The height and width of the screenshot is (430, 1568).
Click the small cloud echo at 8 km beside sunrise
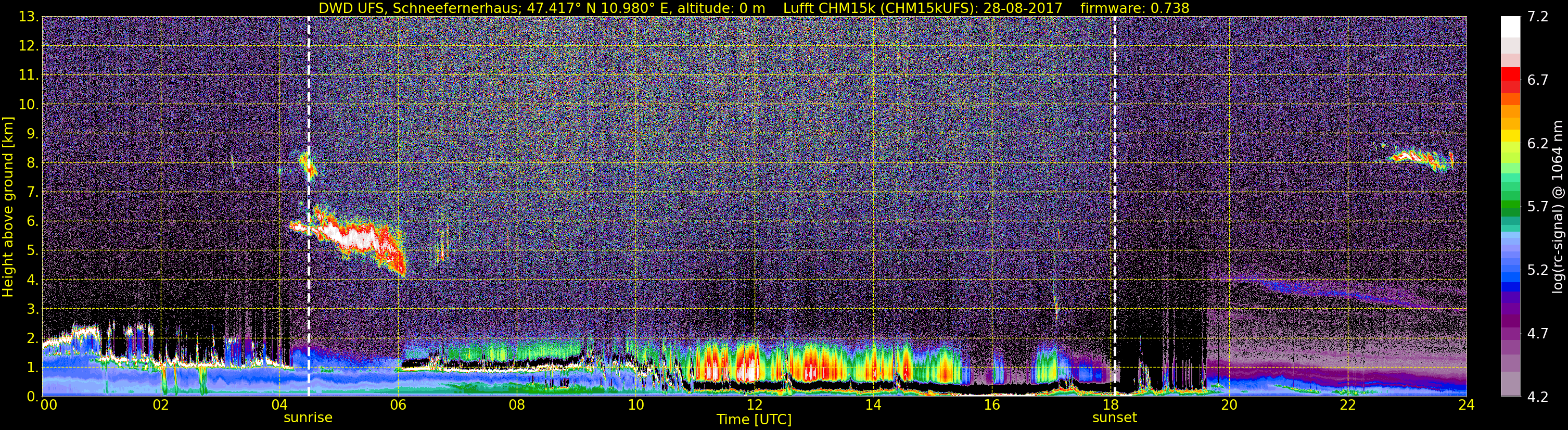(308, 166)
